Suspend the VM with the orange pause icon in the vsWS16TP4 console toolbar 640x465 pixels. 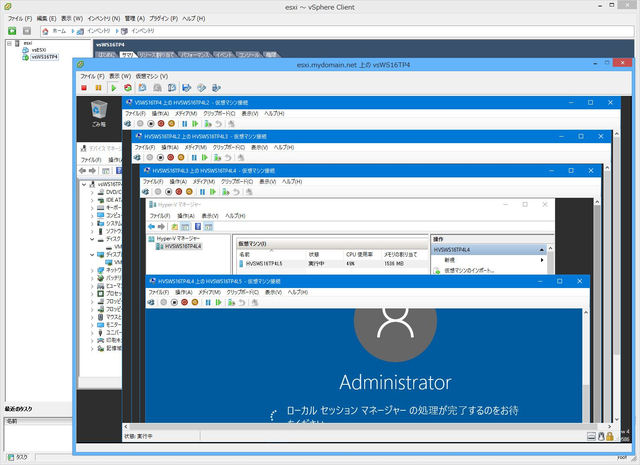click(x=98, y=88)
